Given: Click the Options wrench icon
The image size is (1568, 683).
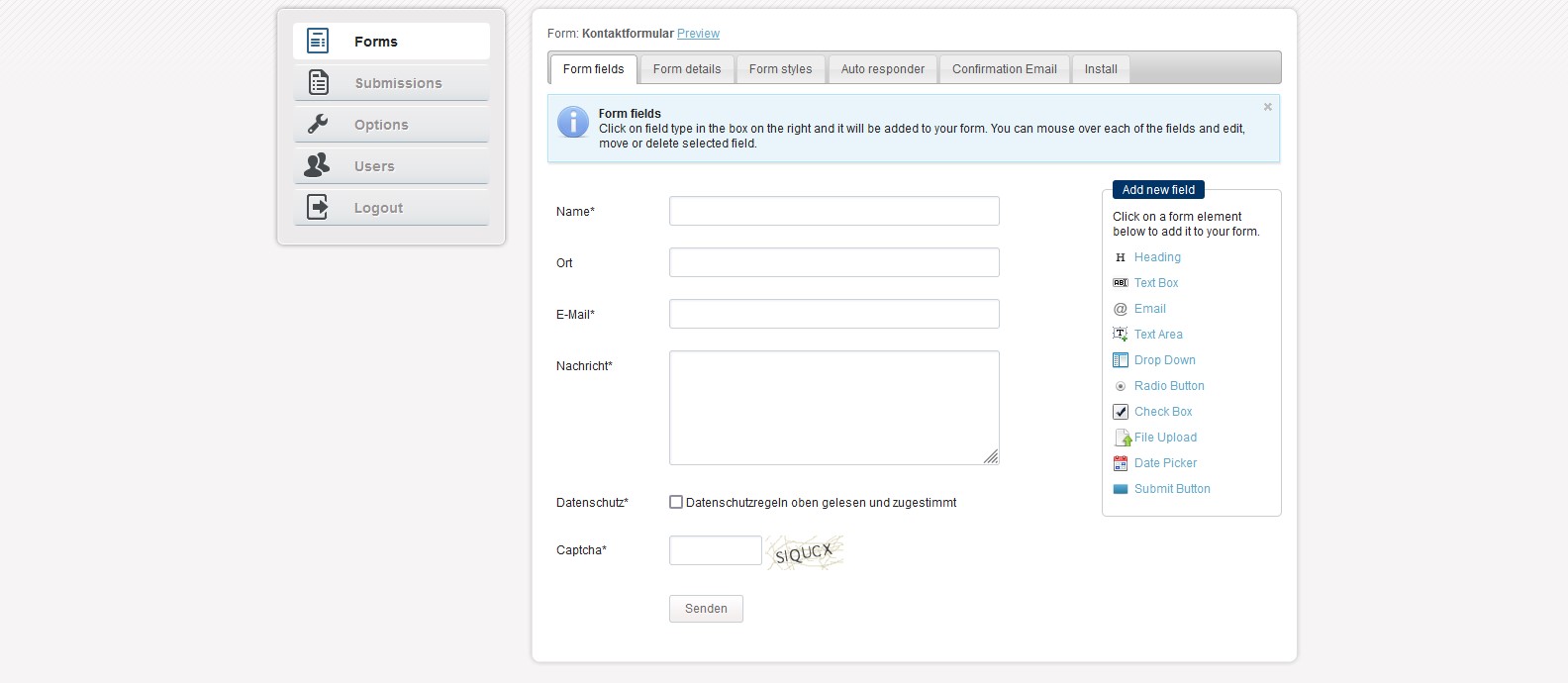Looking at the screenshot, I should pyautogui.click(x=318, y=124).
